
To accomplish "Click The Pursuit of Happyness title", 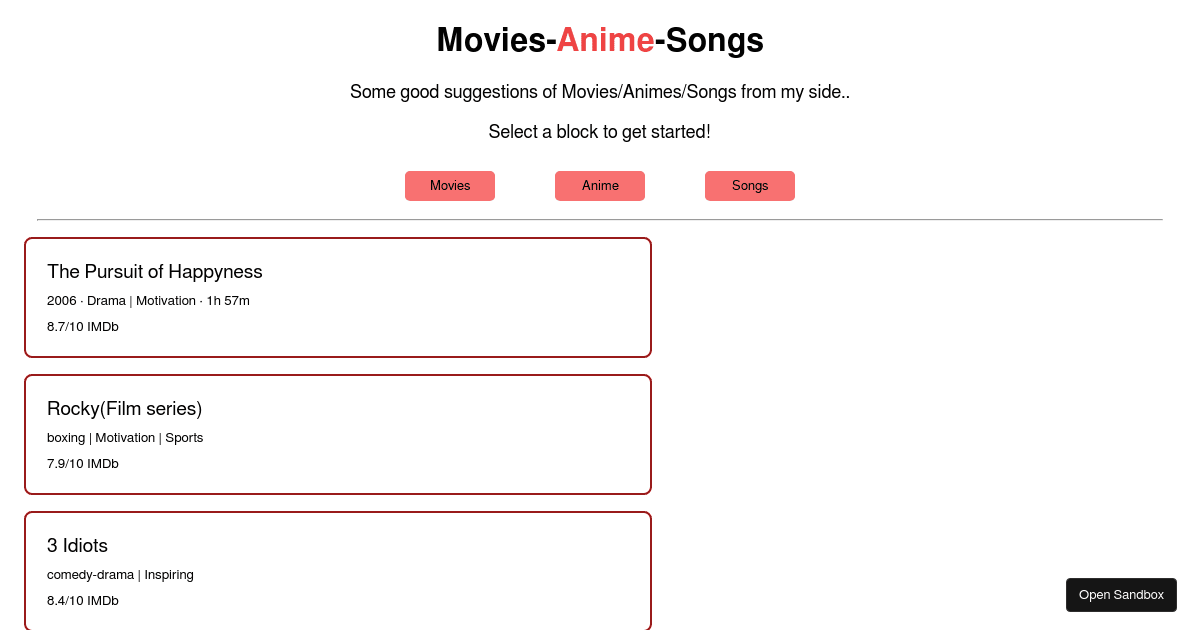I will click(x=155, y=272).
